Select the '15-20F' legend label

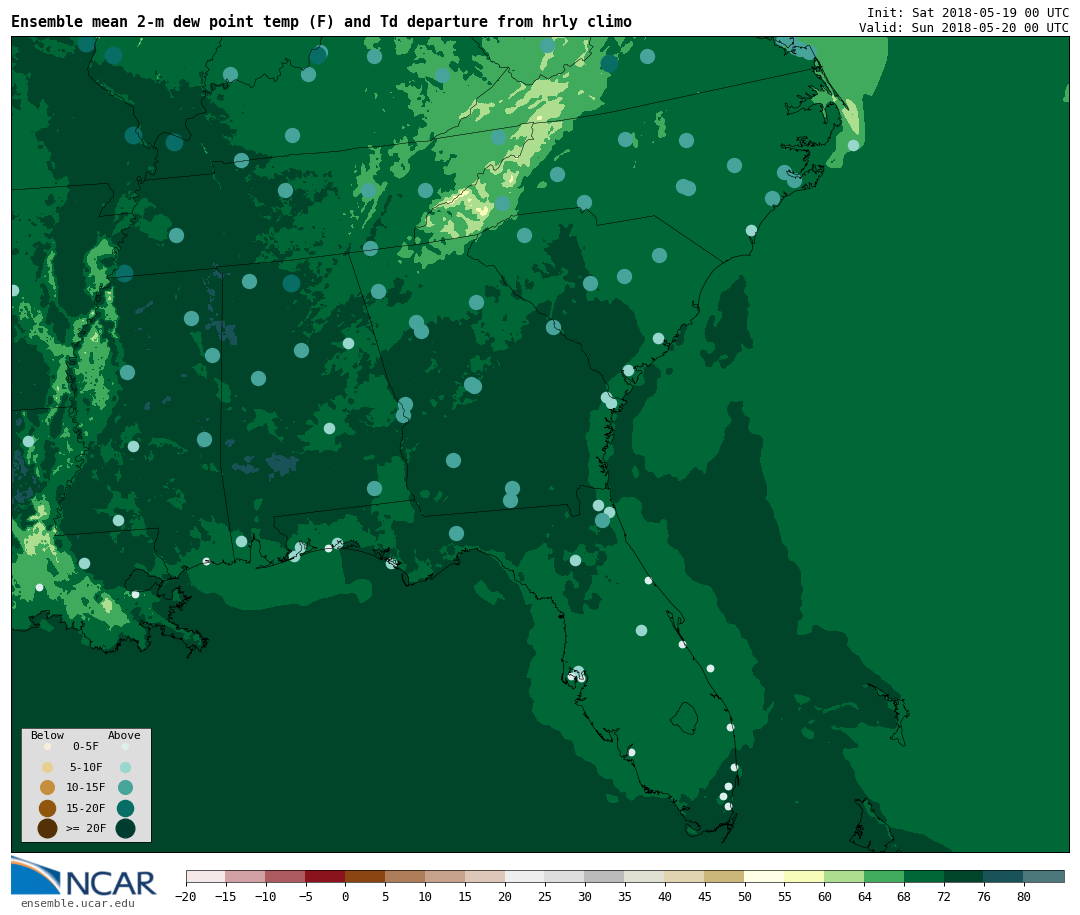[86, 808]
